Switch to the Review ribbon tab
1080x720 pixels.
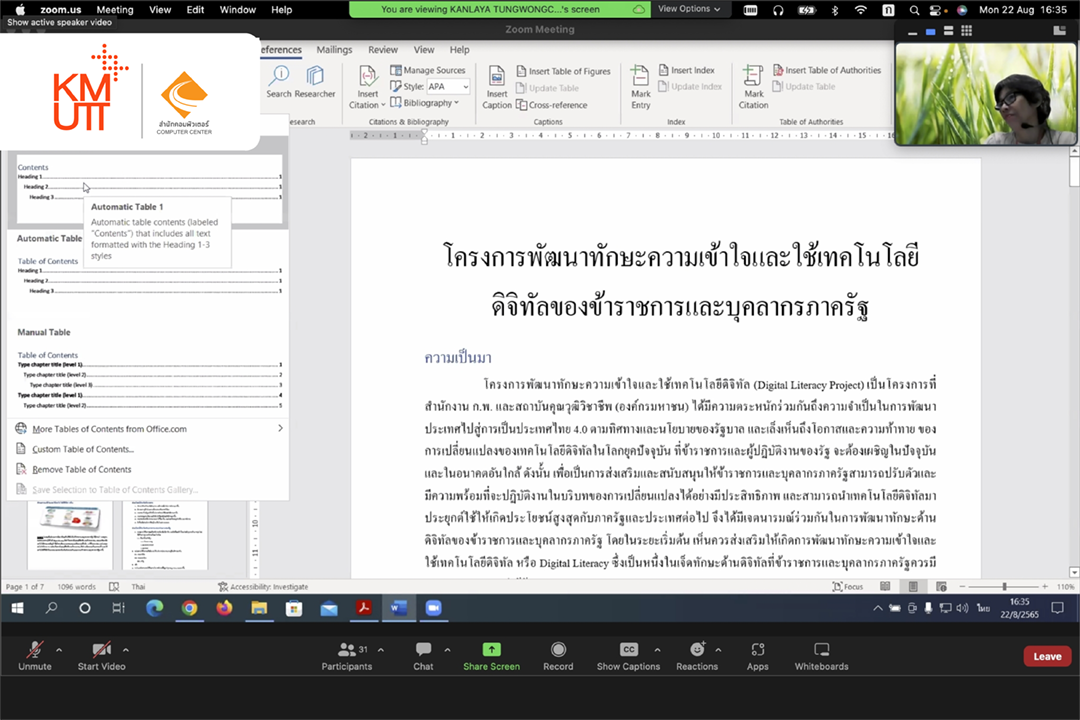pyautogui.click(x=383, y=50)
